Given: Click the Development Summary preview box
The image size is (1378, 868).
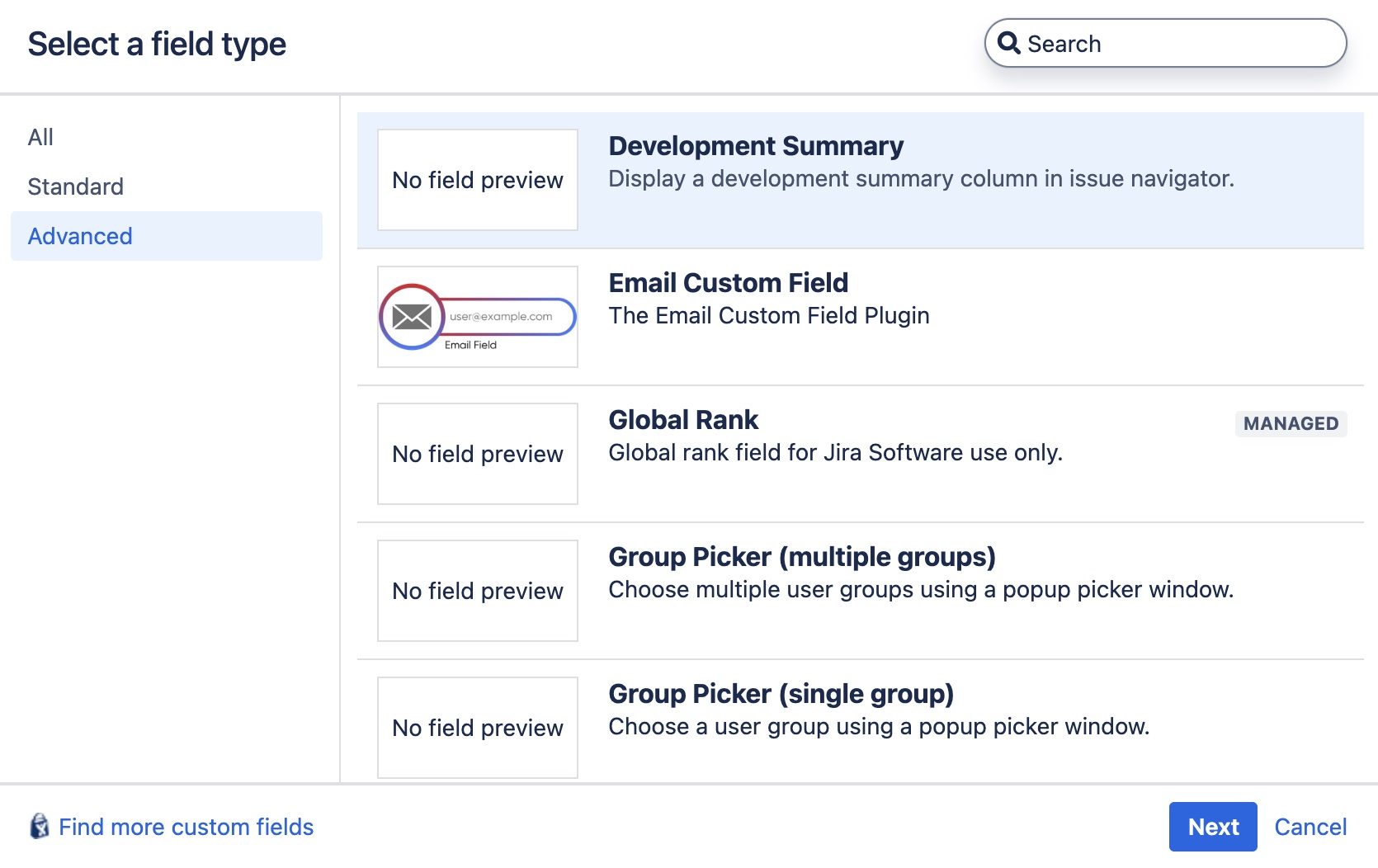Looking at the screenshot, I should (x=478, y=180).
